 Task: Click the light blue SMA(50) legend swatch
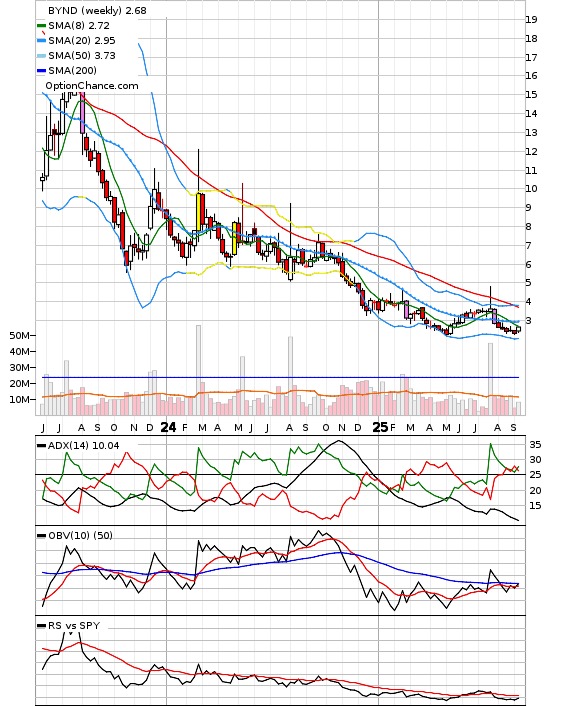[41, 56]
